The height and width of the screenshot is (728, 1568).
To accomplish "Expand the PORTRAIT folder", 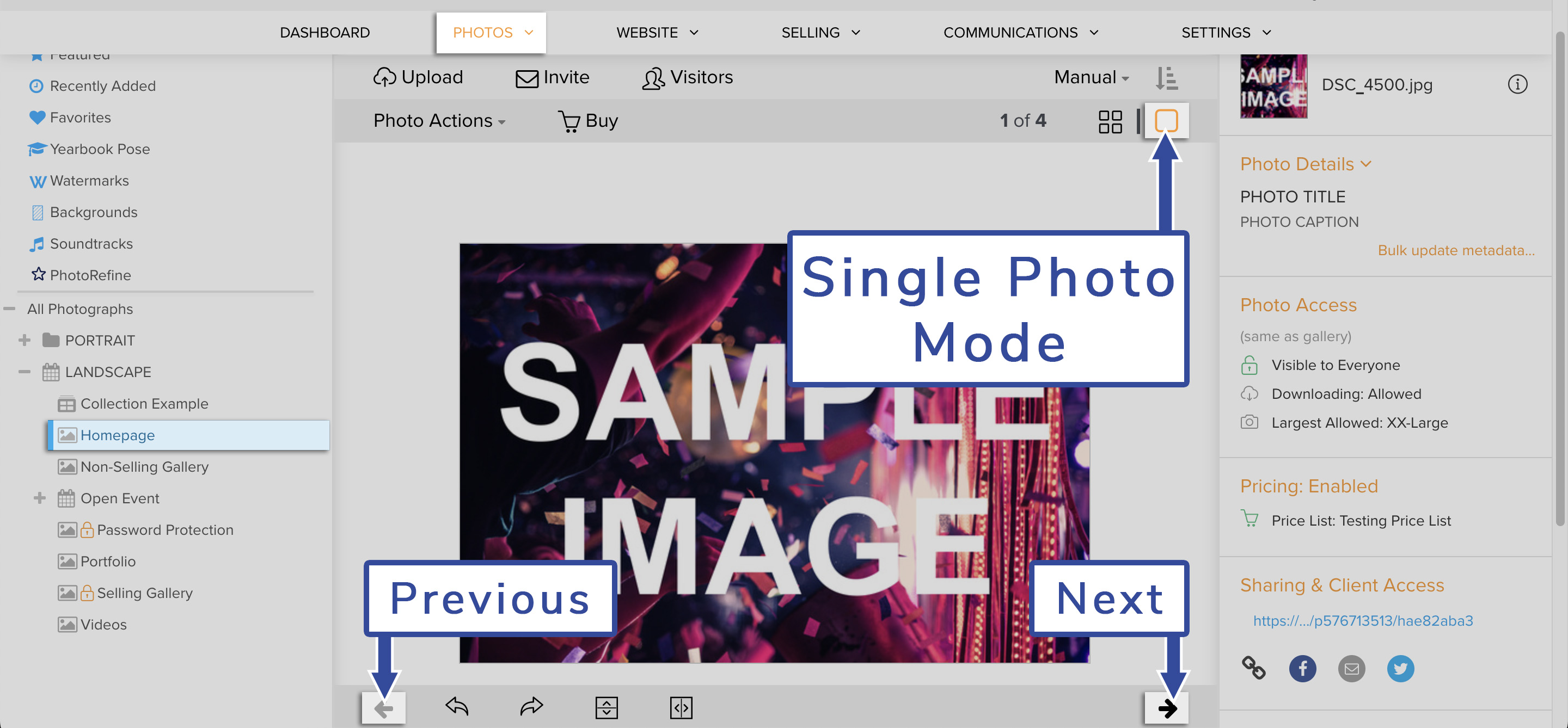I will coord(24,340).
